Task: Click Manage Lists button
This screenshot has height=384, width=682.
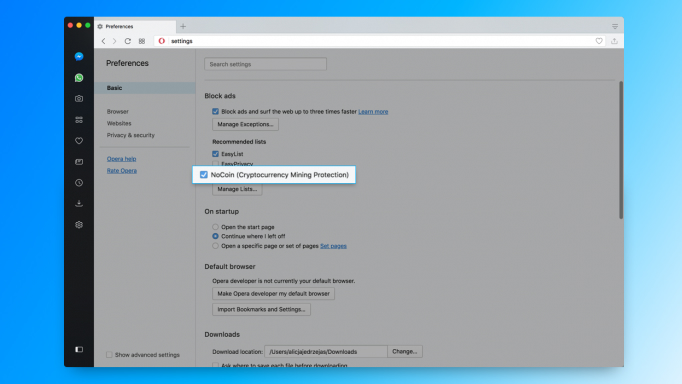Action: (x=237, y=189)
